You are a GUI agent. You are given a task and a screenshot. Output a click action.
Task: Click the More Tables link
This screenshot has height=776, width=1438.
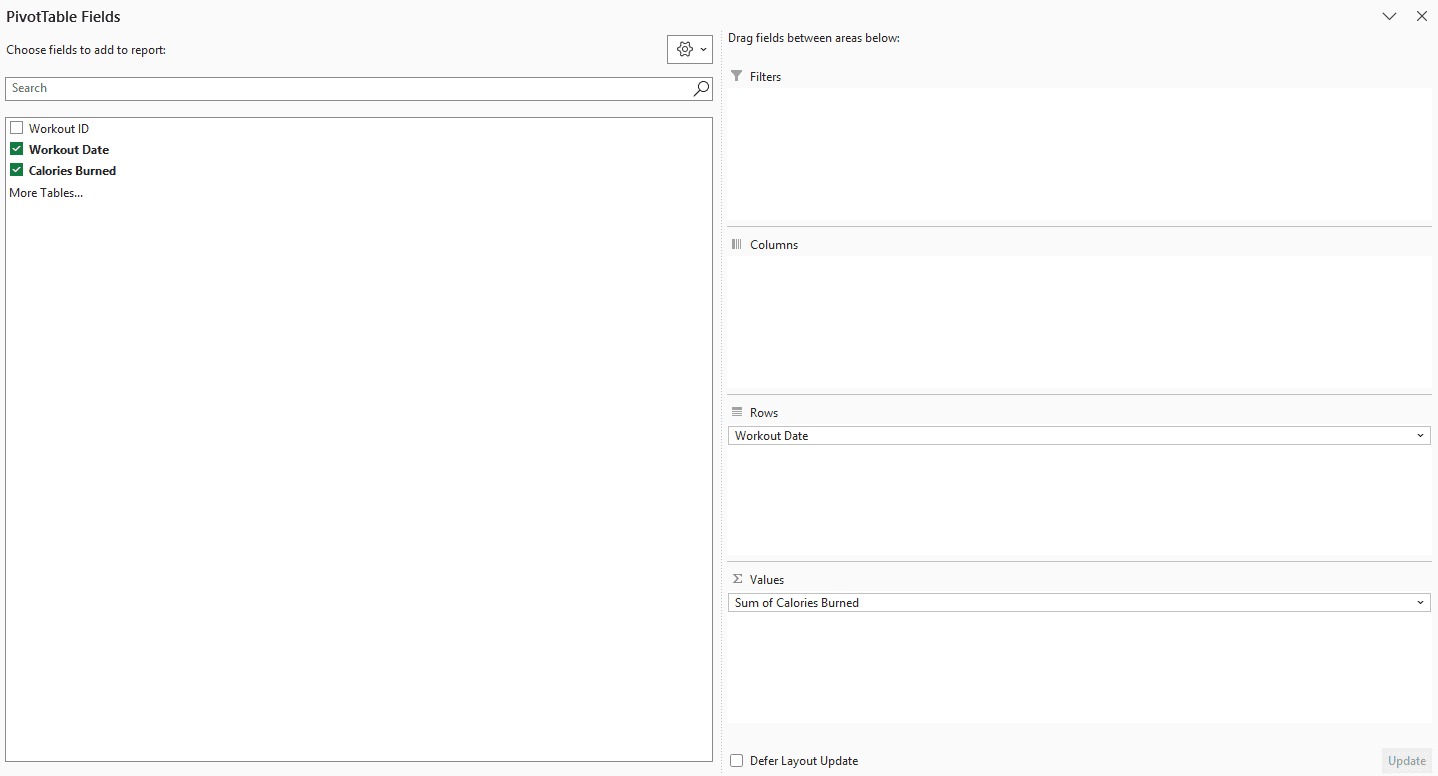point(46,193)
